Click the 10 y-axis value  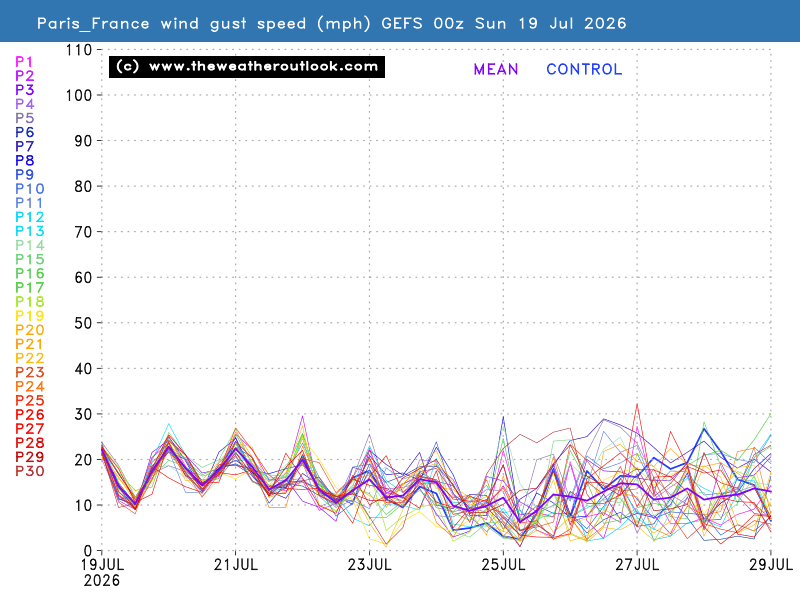[x=83, y=505]
